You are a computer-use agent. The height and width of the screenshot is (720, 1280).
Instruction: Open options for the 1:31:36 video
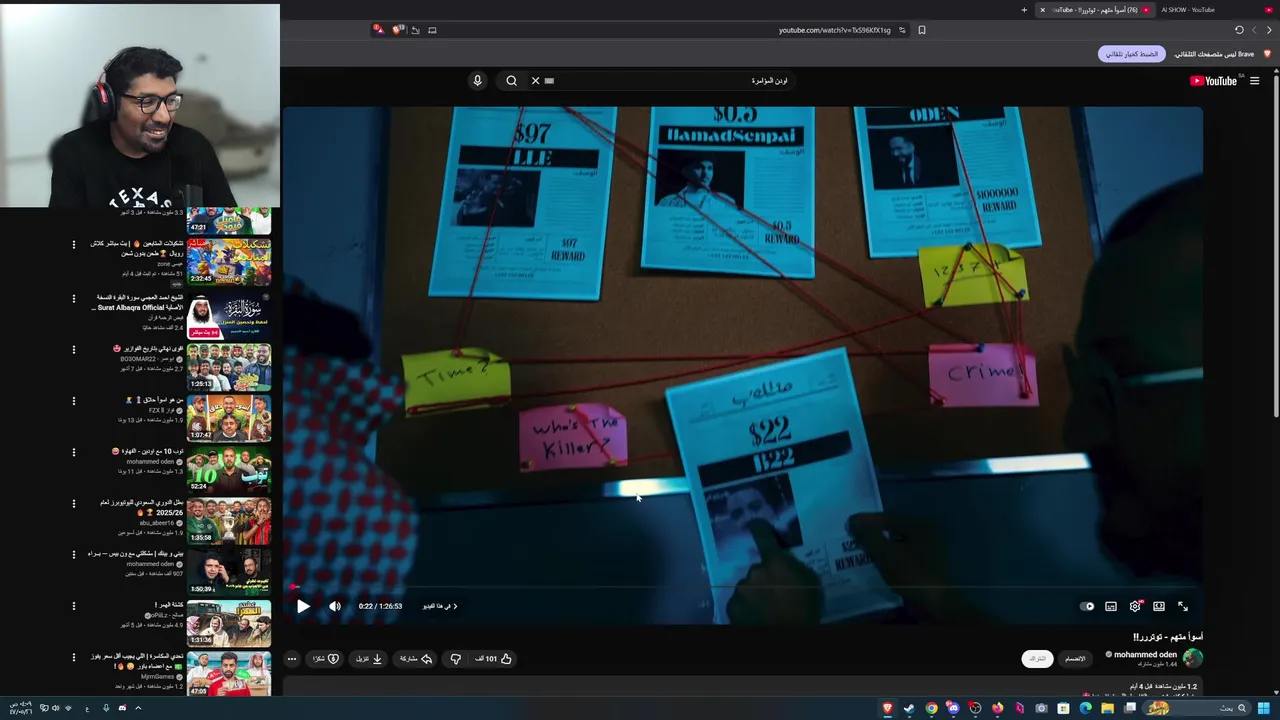point(73,606)
